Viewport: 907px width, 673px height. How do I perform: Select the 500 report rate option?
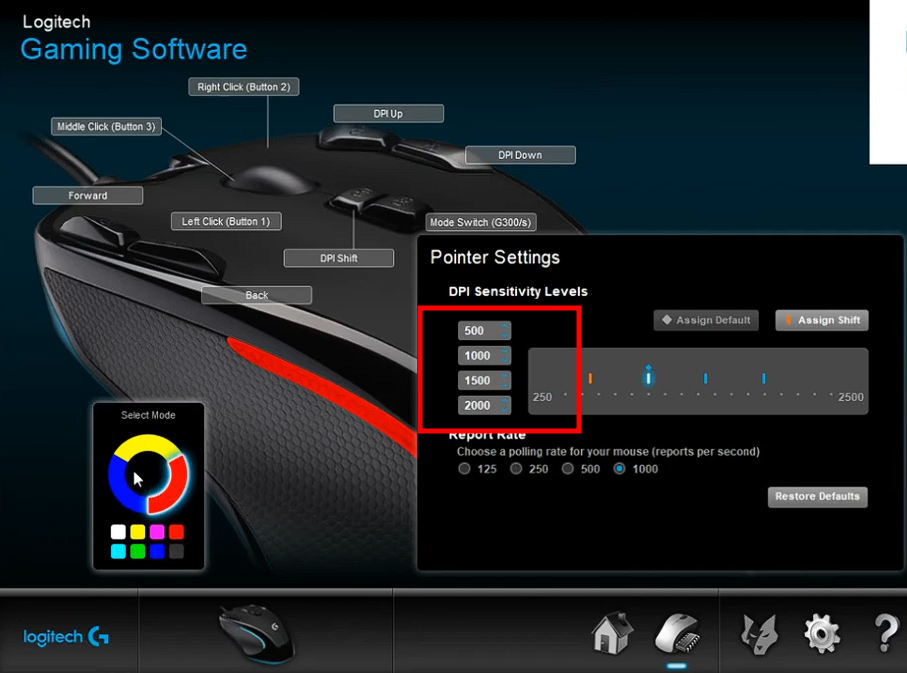(567, 469)
